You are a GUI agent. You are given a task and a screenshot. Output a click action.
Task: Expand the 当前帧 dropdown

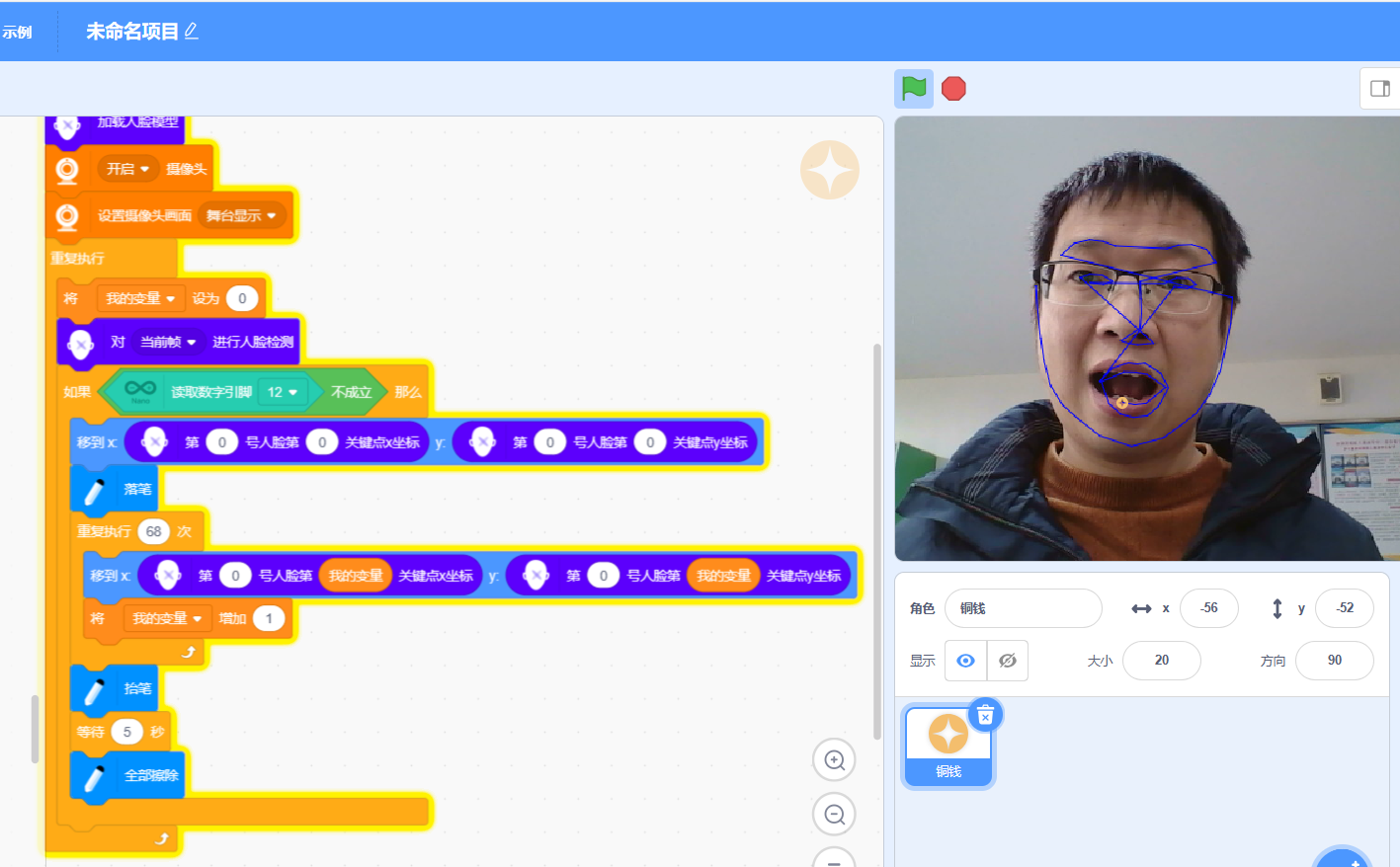168,342
